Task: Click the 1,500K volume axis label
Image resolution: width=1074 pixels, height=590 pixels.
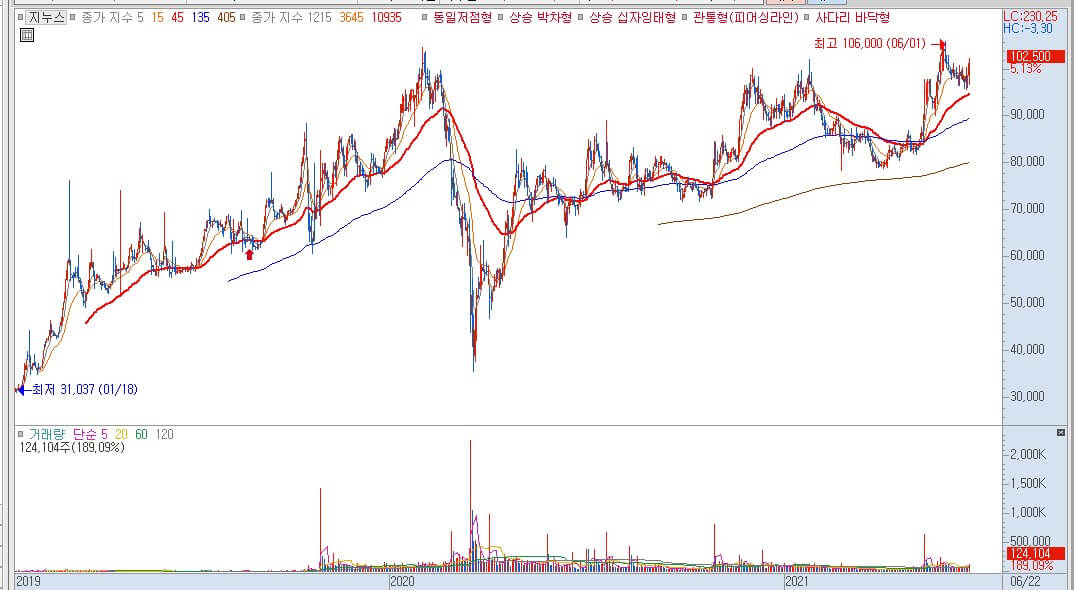Action: [x=1030, y=484]
